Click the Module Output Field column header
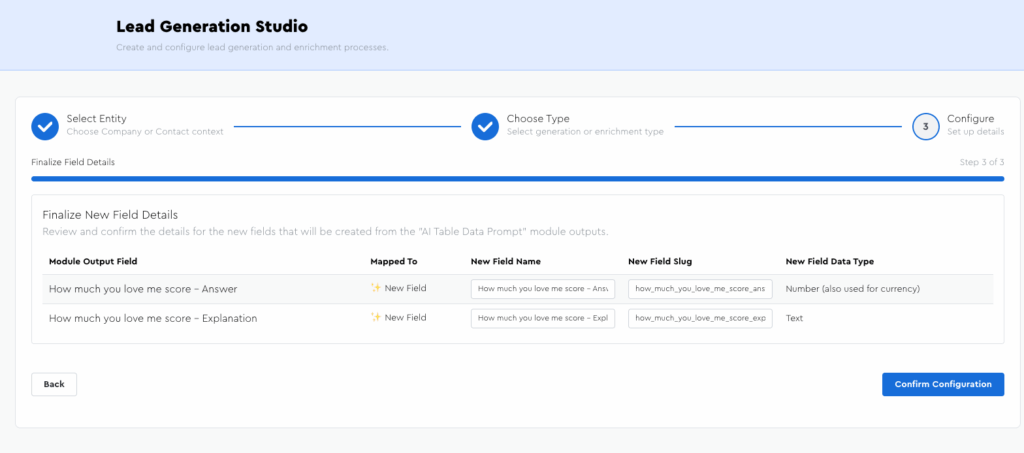The image size is (1024, 453). pyautogui.click(x=93, y=261)
